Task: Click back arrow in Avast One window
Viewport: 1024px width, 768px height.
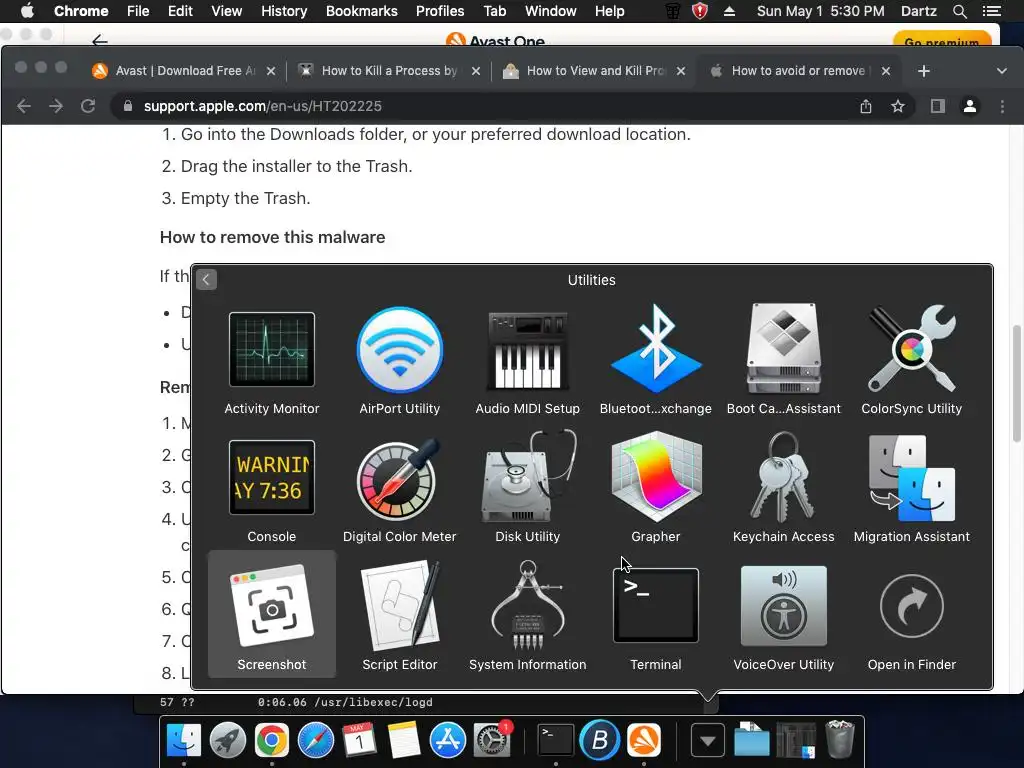Action: tap(99, 41)
